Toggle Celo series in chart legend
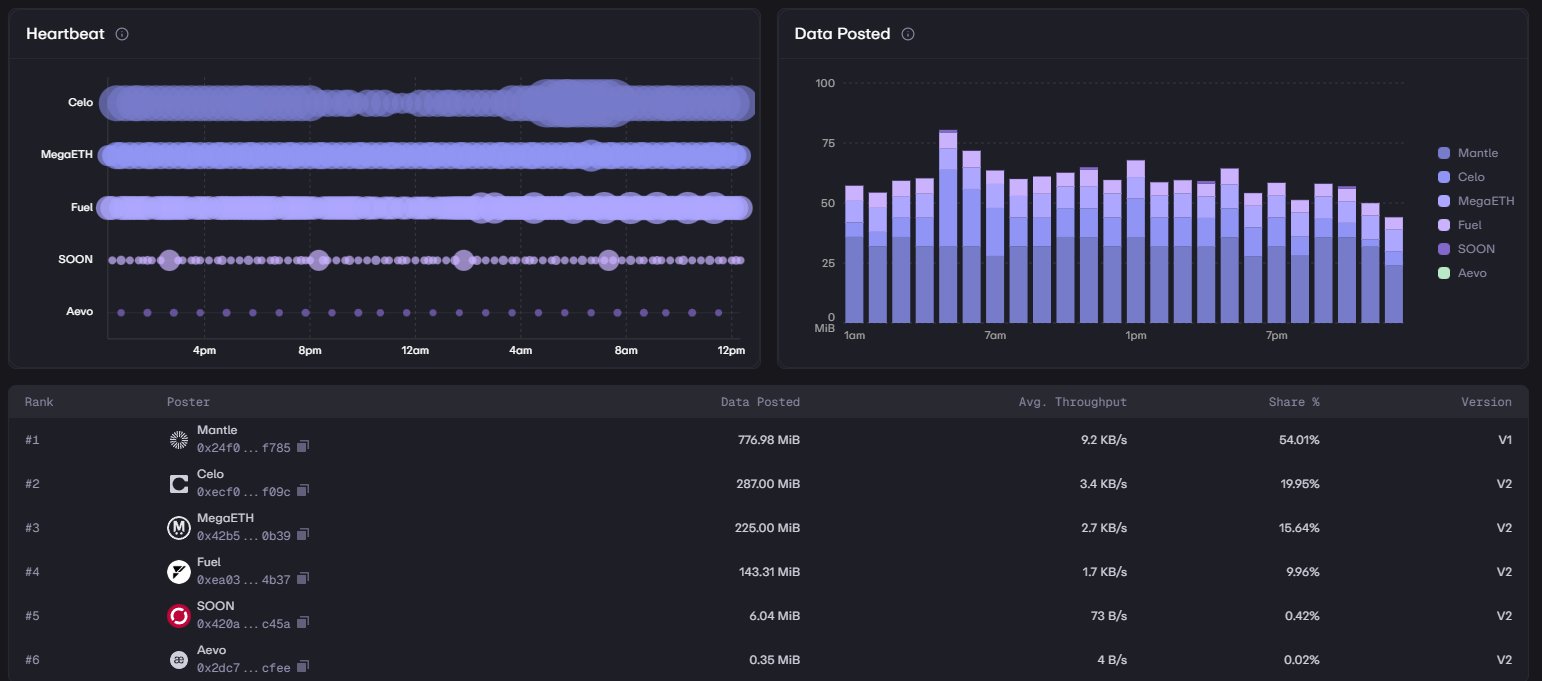 pos(1471,177)
